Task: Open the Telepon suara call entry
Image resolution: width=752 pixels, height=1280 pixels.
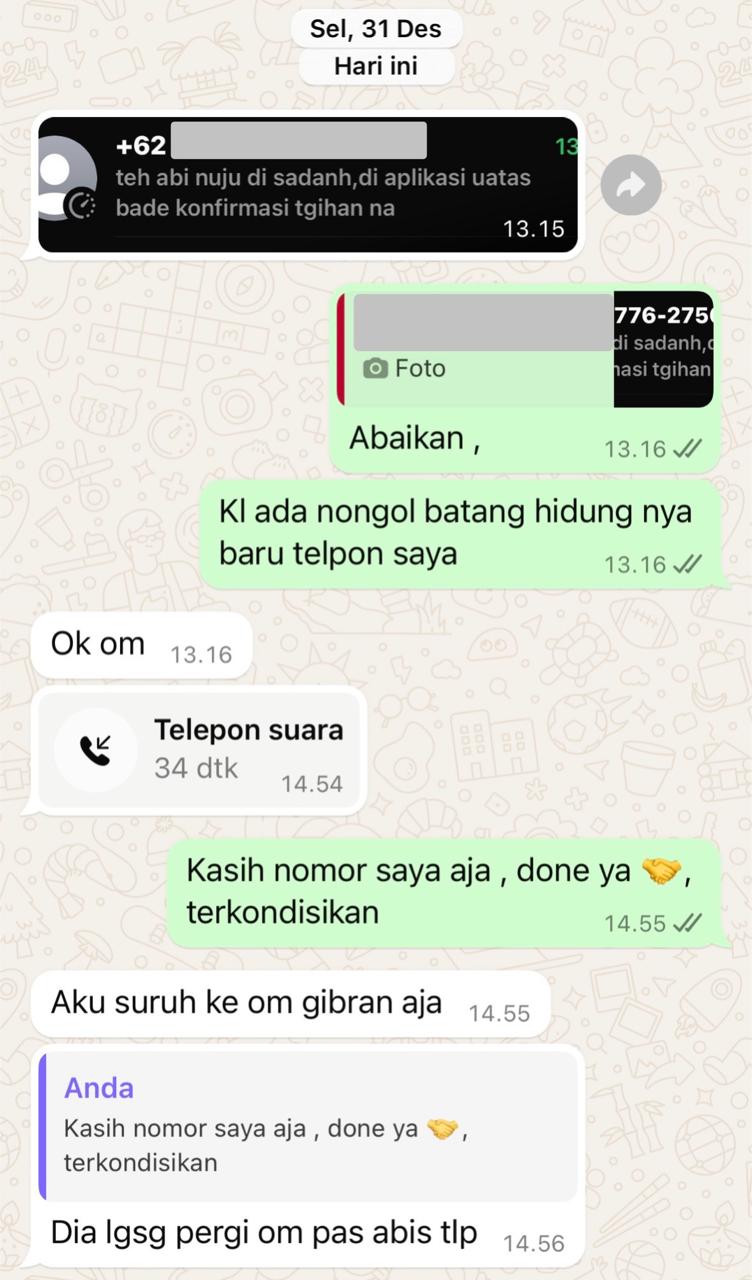Action: point(199,750)
